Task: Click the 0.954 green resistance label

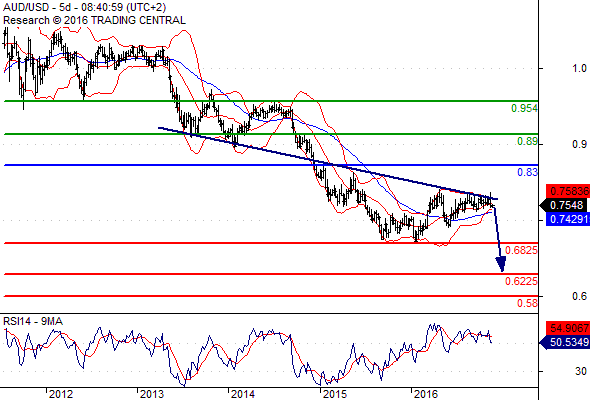Action: click(524, 108)
